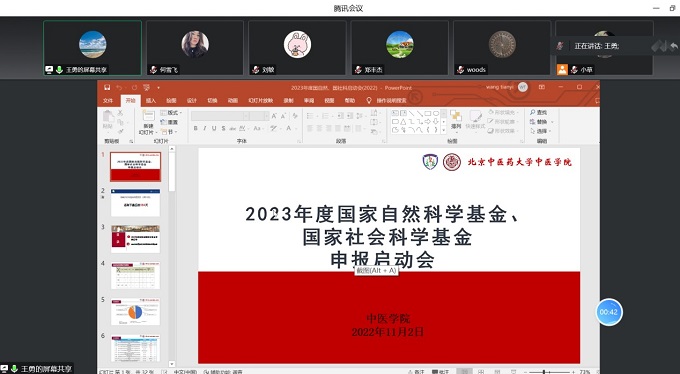This screenshot has height=374, width=680.
Task: Click the lightbulb Tell Me search icon
Action: coord(369,100)
